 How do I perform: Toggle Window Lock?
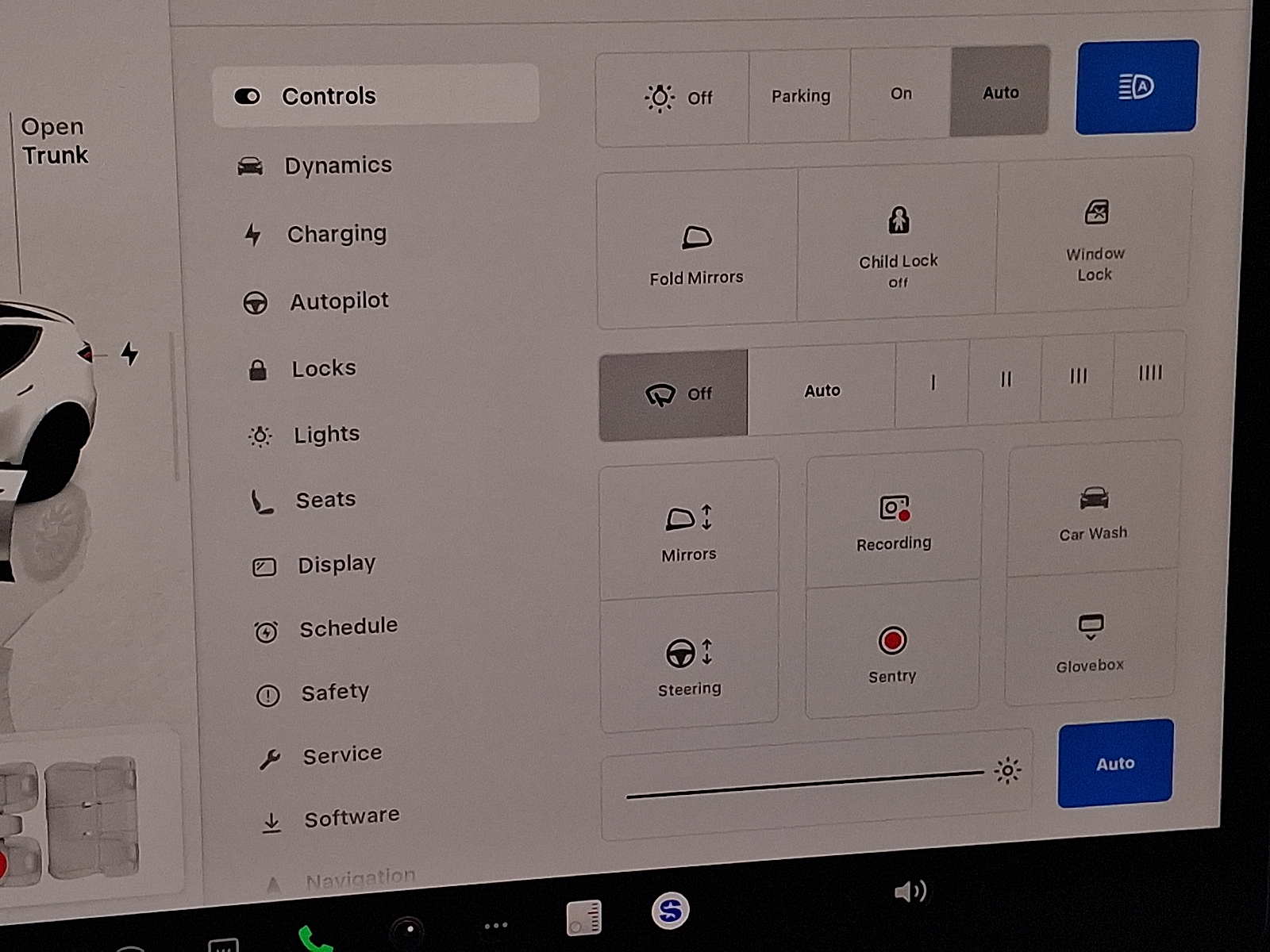[x=1095, y=236]
